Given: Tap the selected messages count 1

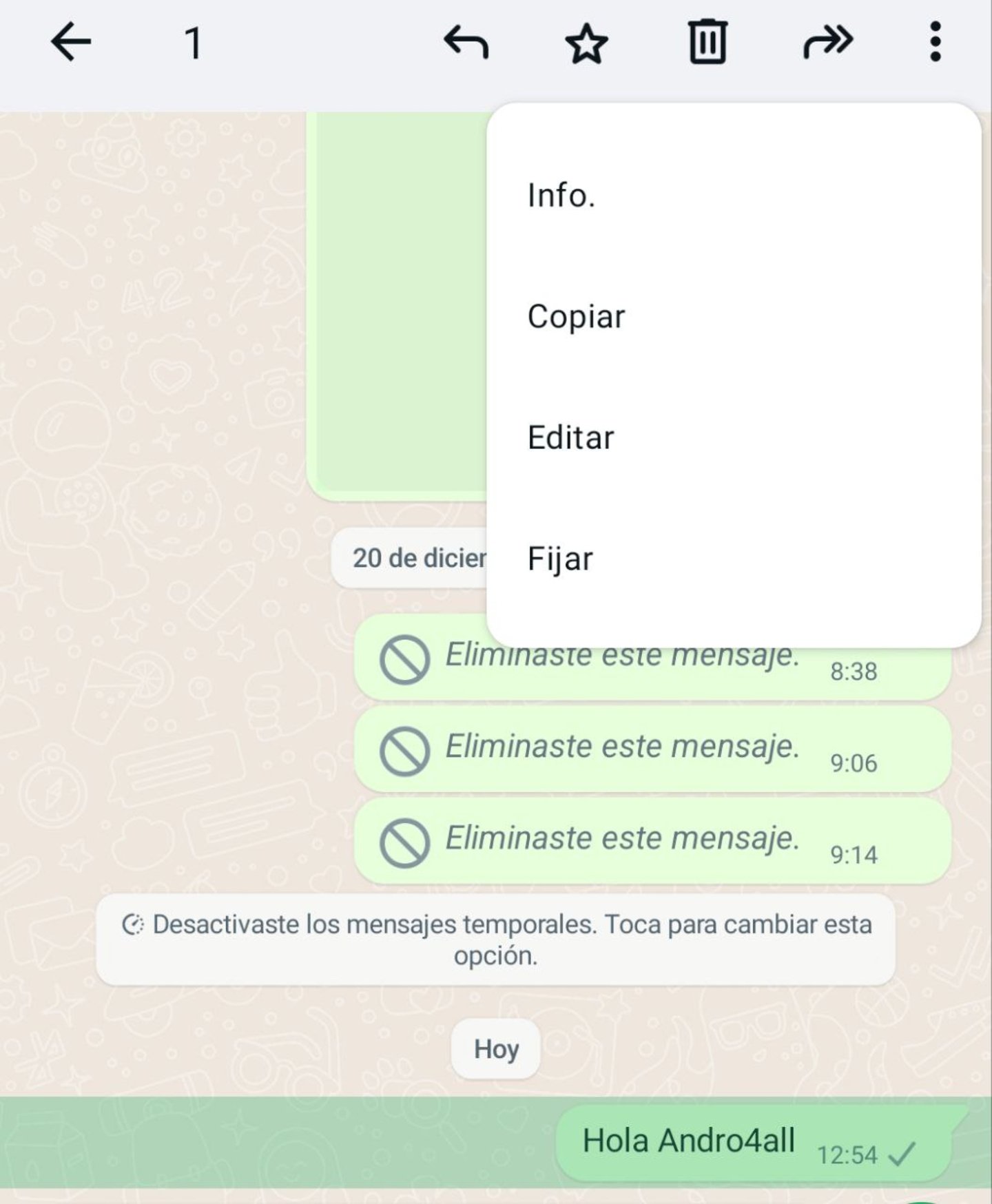Looking at the screenshot, I should click(194, 43).
